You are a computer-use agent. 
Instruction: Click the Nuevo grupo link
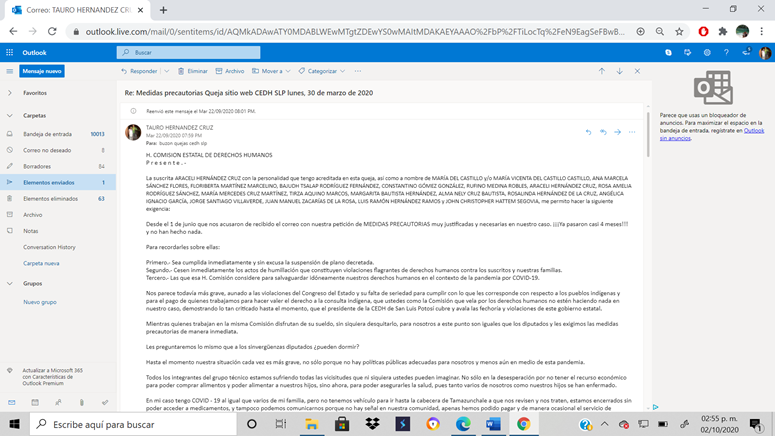click(40, 302)
